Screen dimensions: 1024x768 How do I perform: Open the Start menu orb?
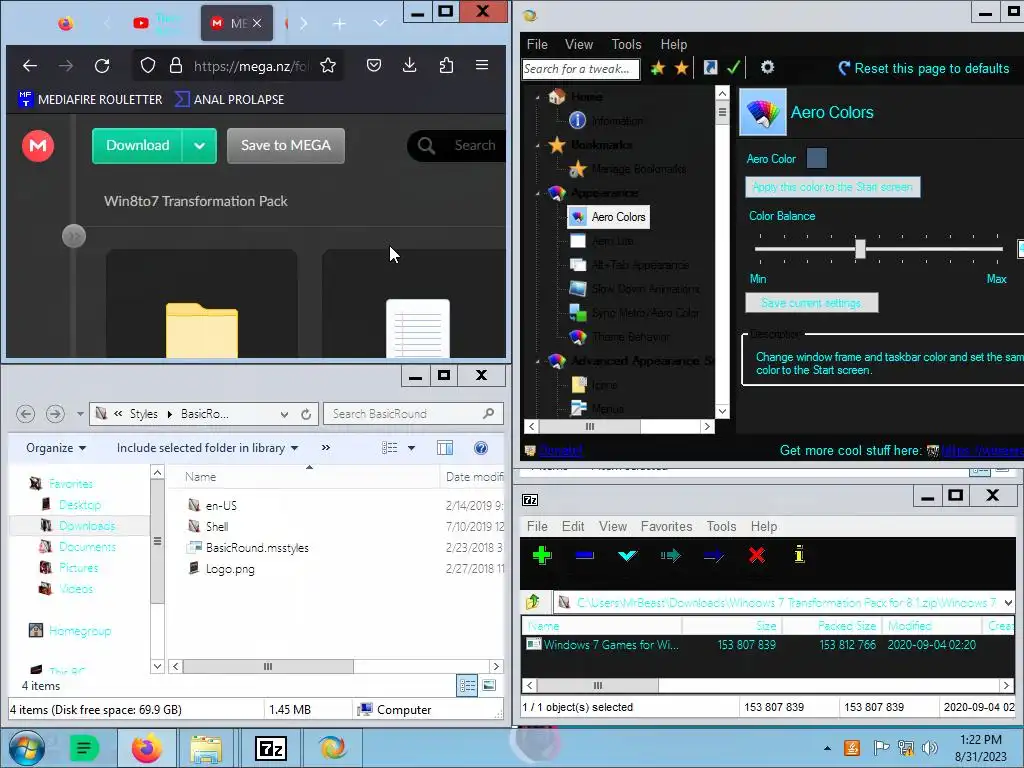27,748
